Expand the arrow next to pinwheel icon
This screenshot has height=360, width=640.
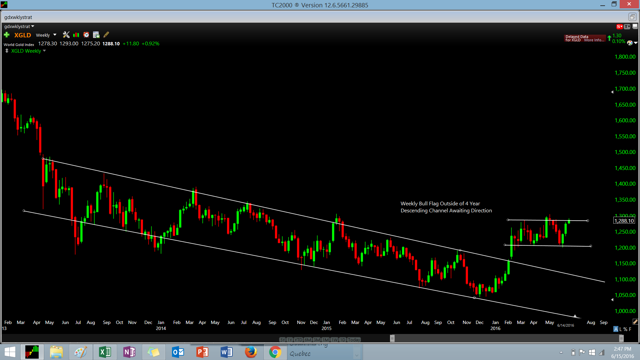[636, 43]
